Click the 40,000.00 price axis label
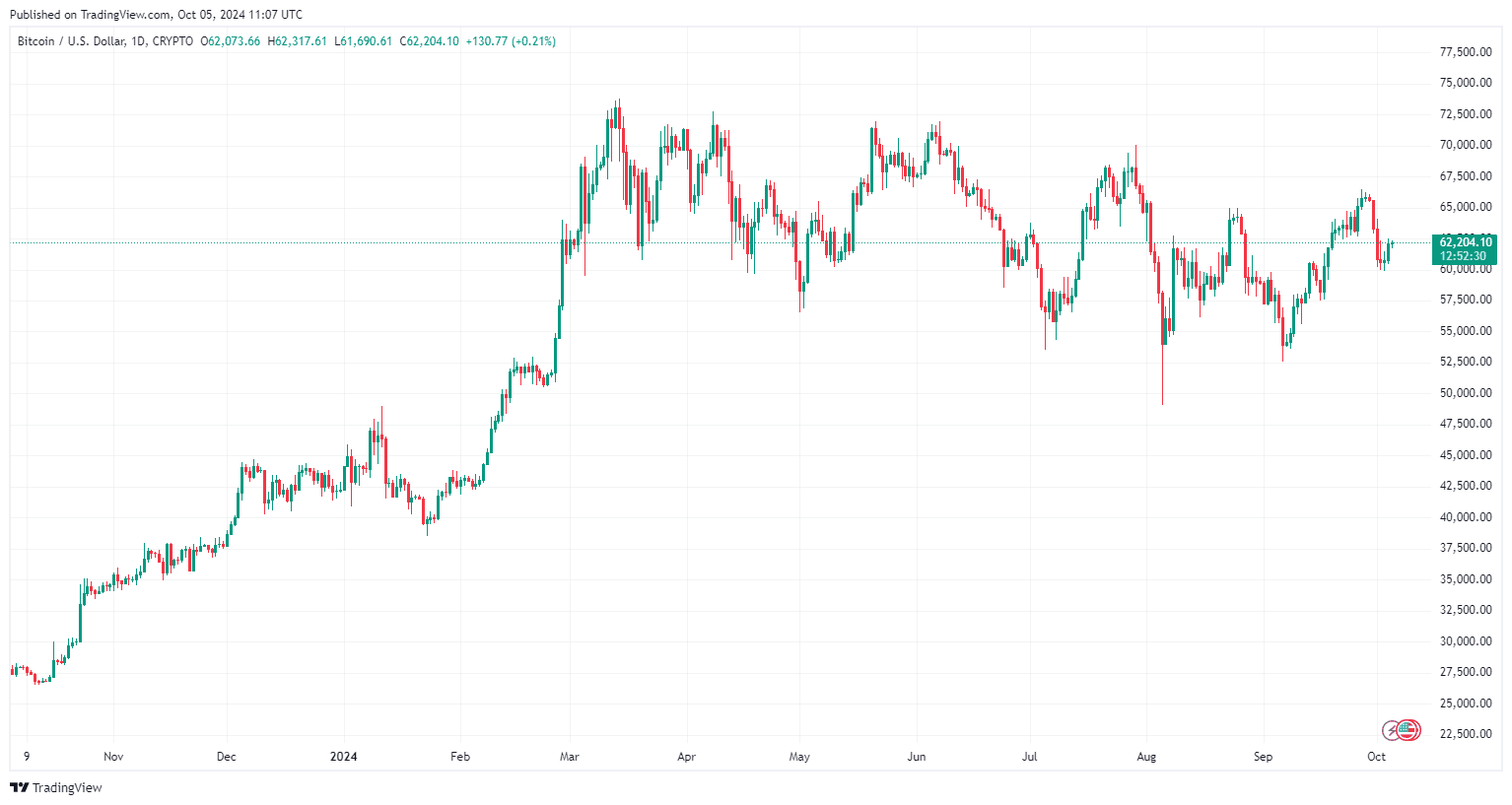The image size is (1512, 805). point(1466,517)
